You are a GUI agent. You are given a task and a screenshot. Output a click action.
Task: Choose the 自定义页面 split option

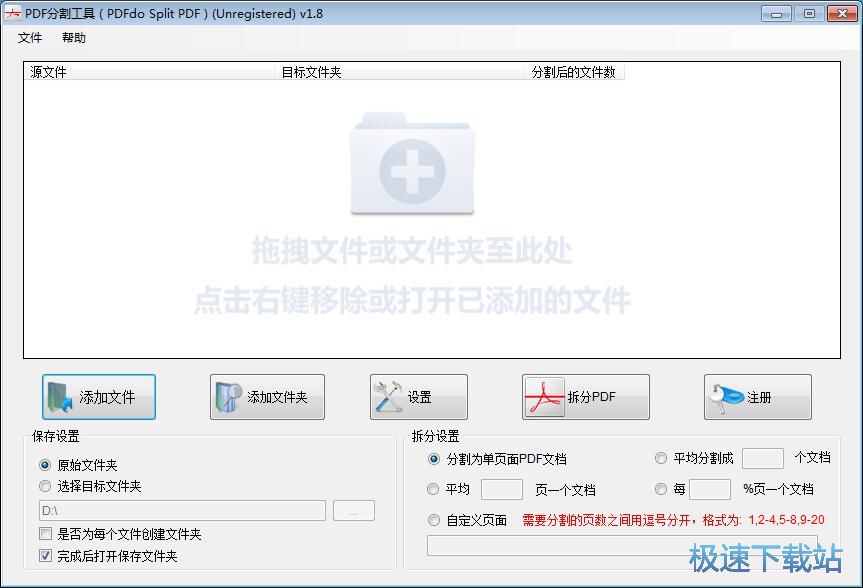(x=433, y=520)
